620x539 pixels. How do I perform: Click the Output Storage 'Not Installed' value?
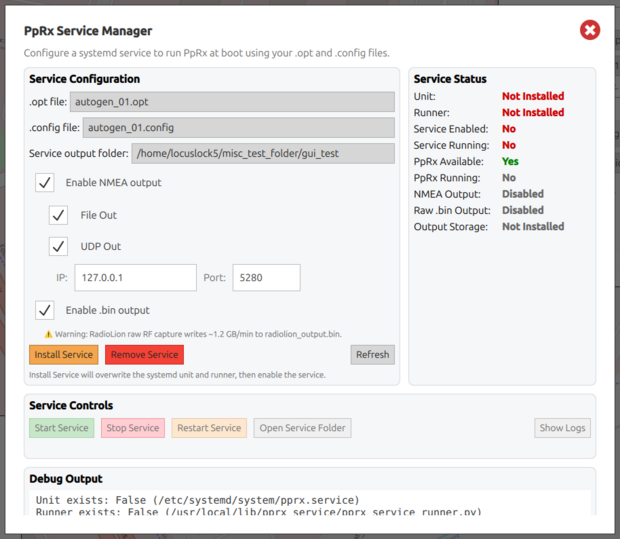coord(533,227)
